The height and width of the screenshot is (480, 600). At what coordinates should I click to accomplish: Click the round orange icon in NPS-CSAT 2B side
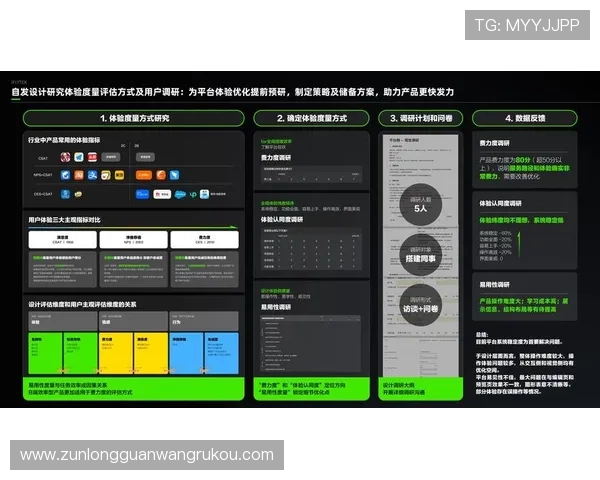[x=161, y=175]
